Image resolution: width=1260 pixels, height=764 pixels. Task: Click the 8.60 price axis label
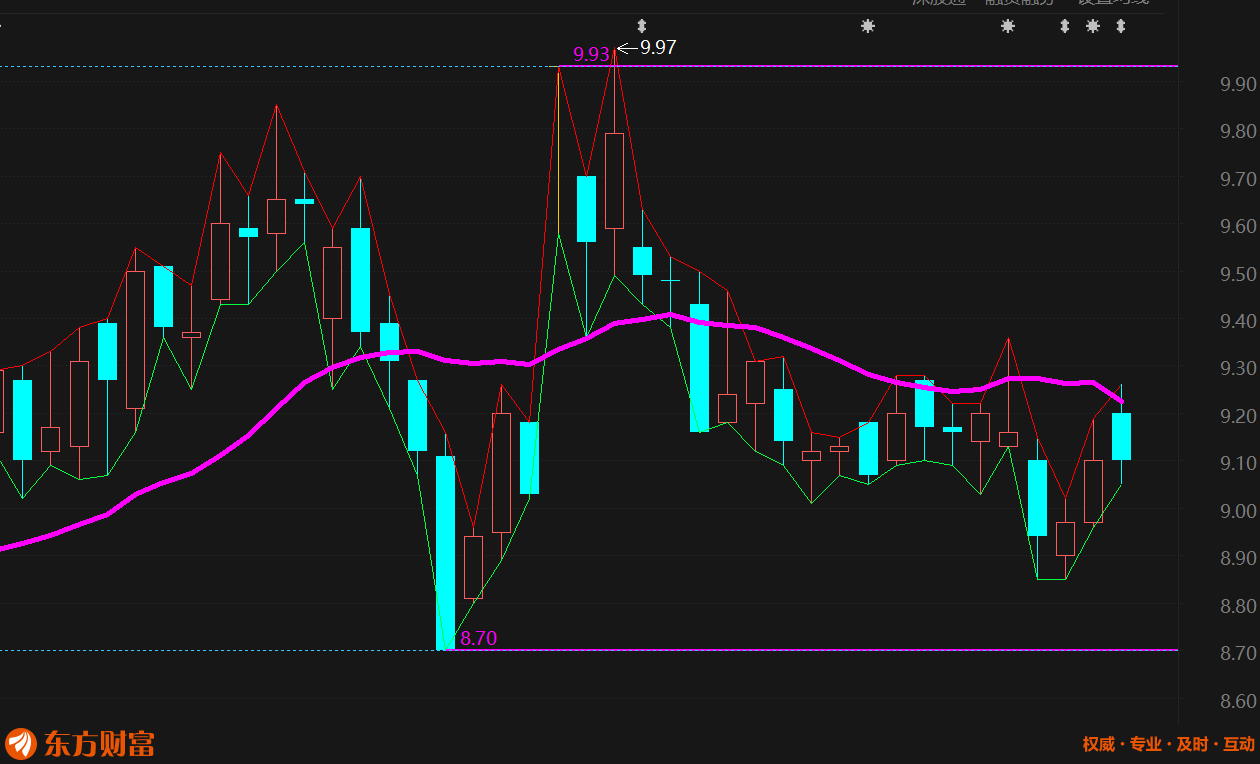(1238, 701)
